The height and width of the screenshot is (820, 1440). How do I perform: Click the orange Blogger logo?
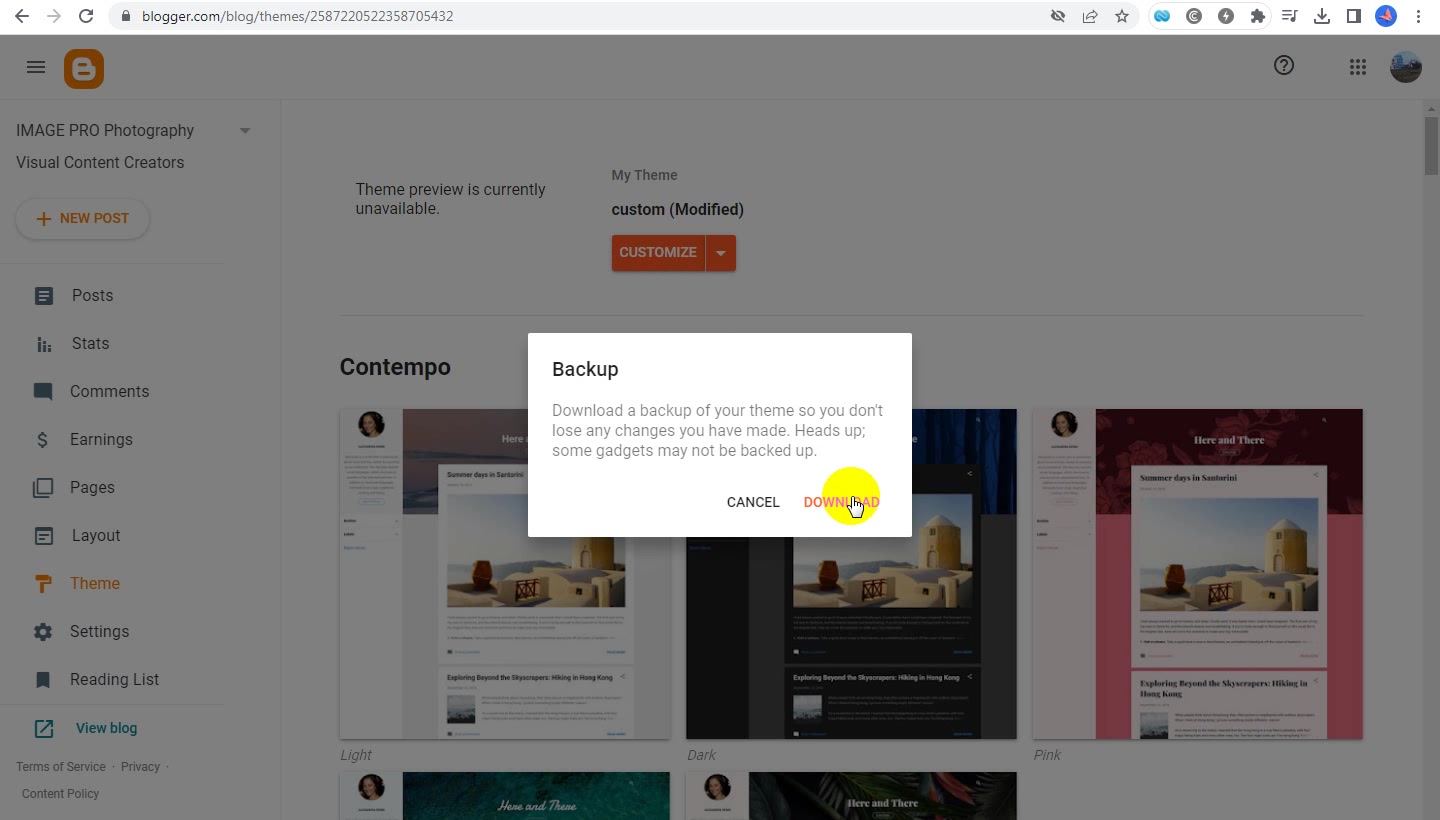click(84, 68)
